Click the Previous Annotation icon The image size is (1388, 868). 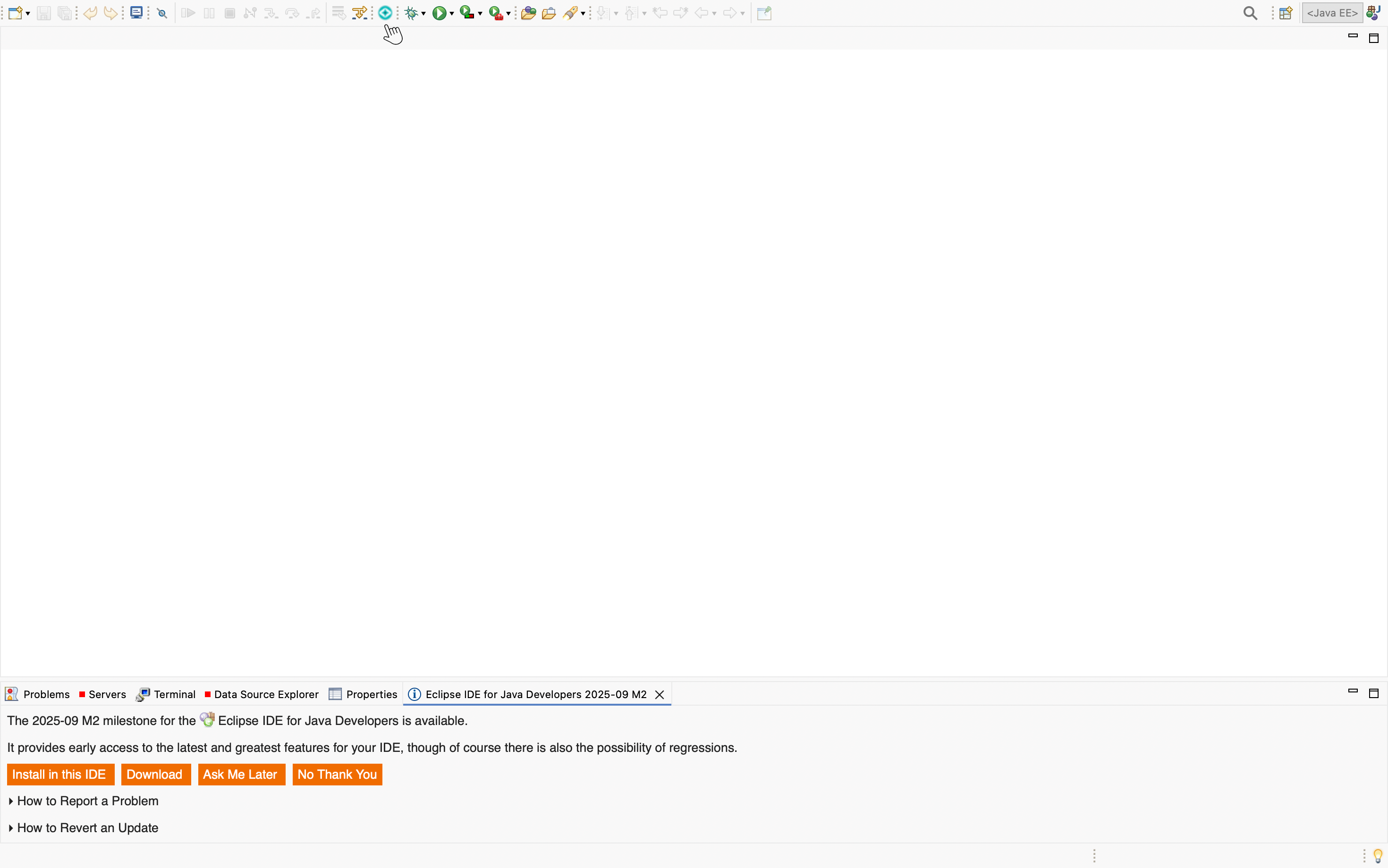point(630,13)
